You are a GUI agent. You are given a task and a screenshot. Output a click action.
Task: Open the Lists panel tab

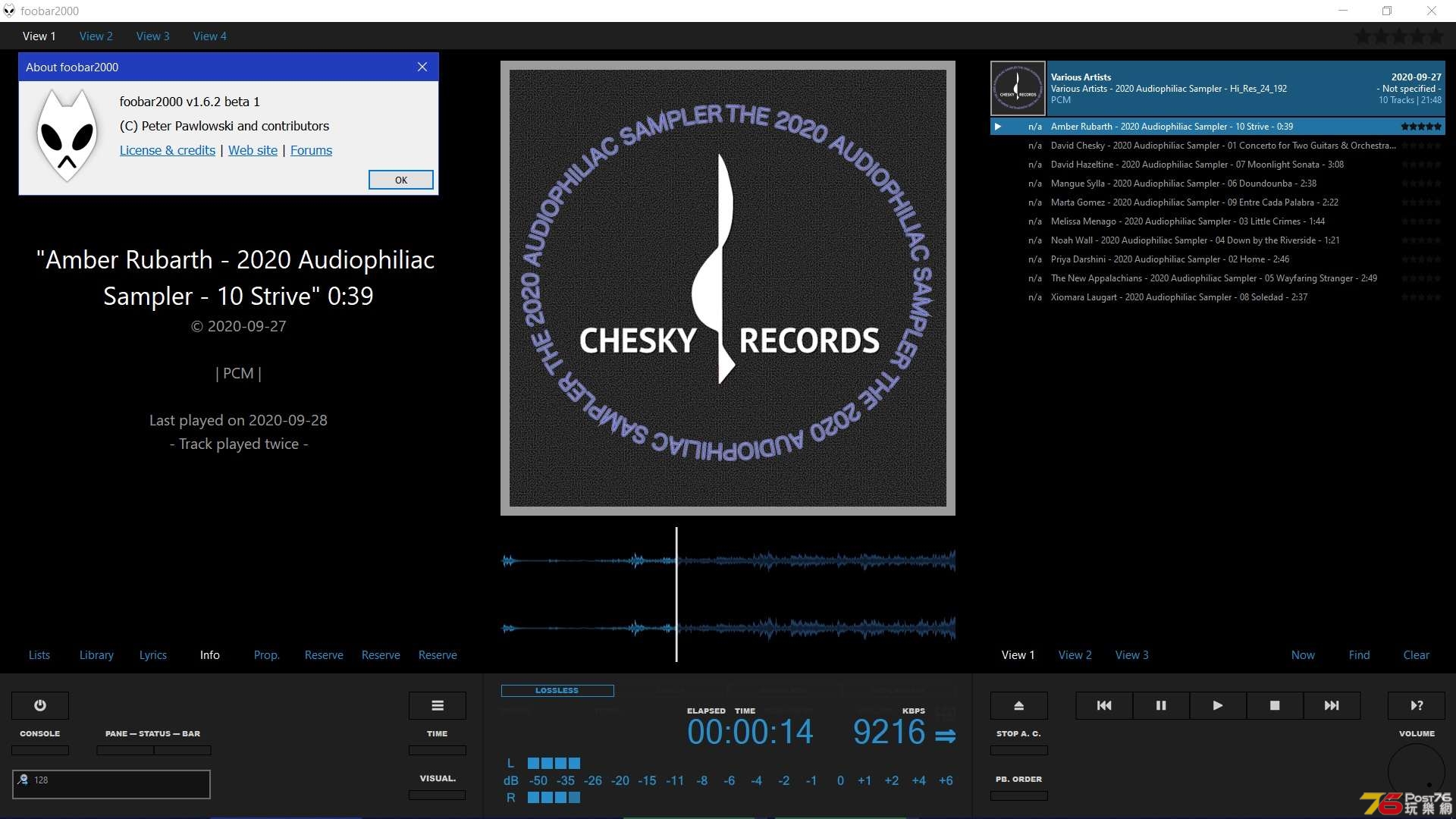39,654
